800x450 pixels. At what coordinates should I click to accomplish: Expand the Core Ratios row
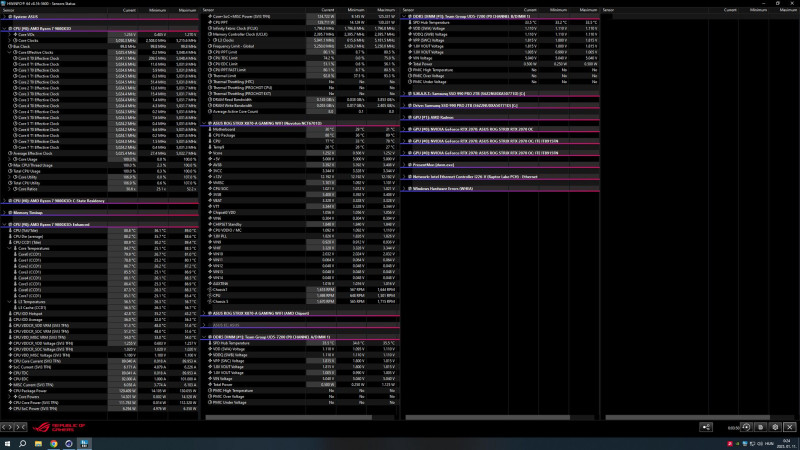tap(9, 189)
